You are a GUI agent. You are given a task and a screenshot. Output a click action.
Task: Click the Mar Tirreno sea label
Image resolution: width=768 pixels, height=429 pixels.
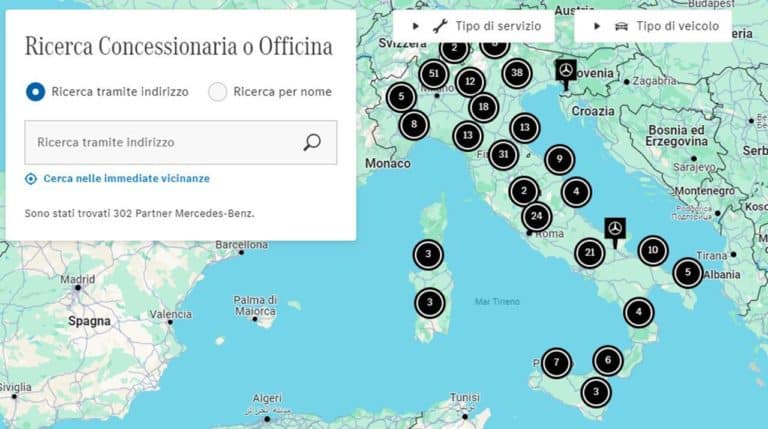pyautogui.click(x=497, y=302)
